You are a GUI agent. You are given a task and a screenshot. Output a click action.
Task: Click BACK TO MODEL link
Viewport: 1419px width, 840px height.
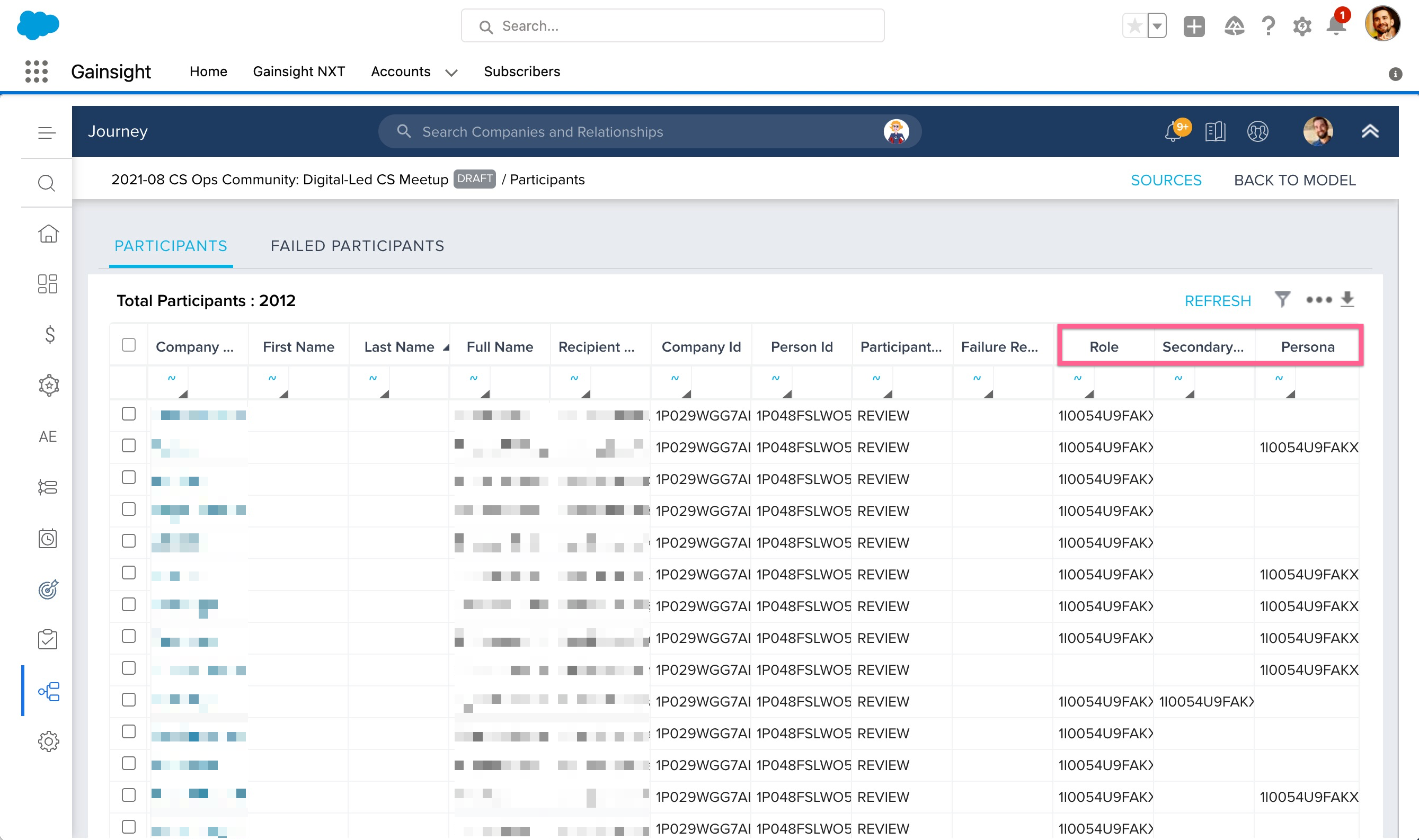1294,180
